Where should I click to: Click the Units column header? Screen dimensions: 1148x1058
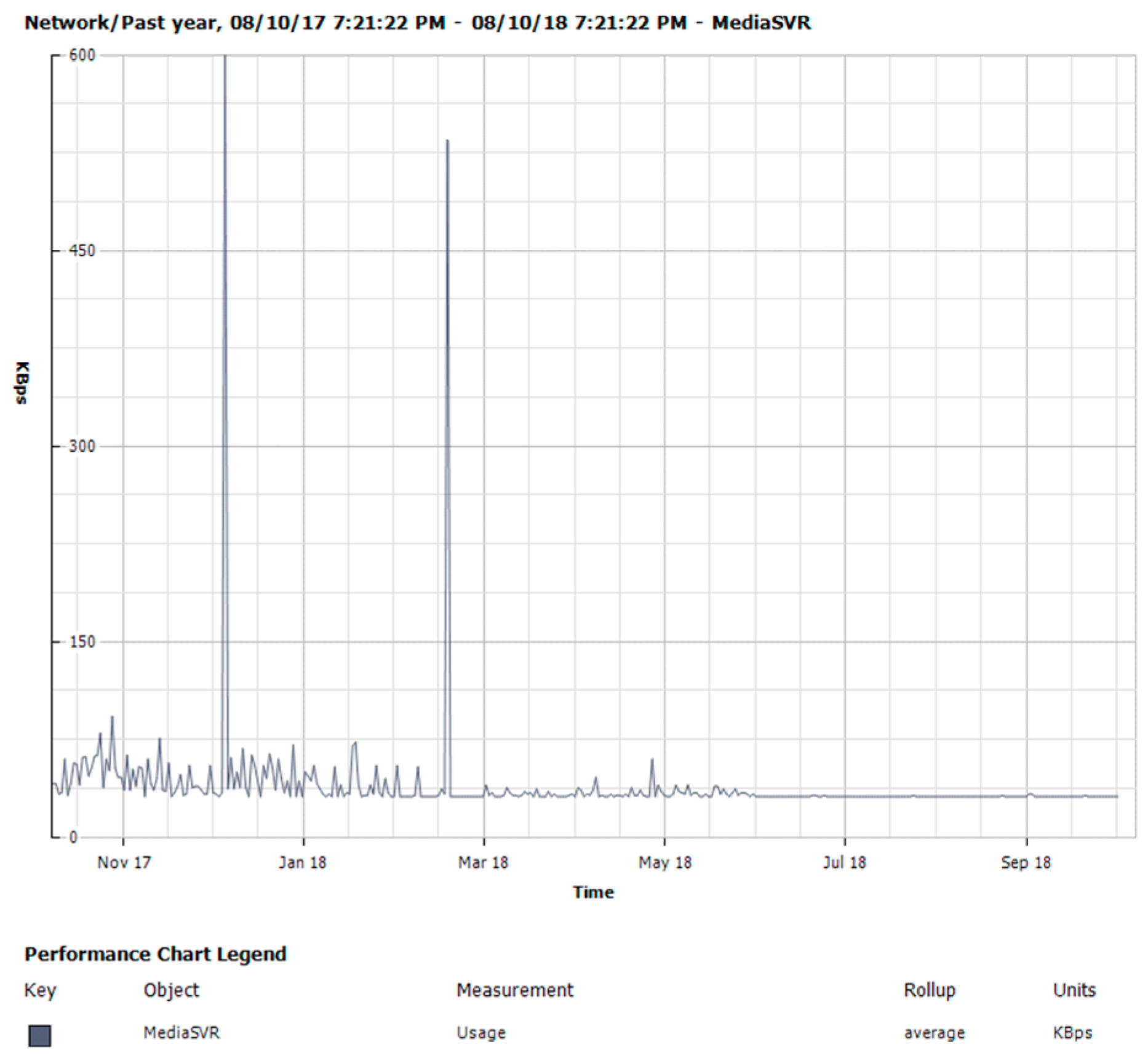coord(1074,990)
